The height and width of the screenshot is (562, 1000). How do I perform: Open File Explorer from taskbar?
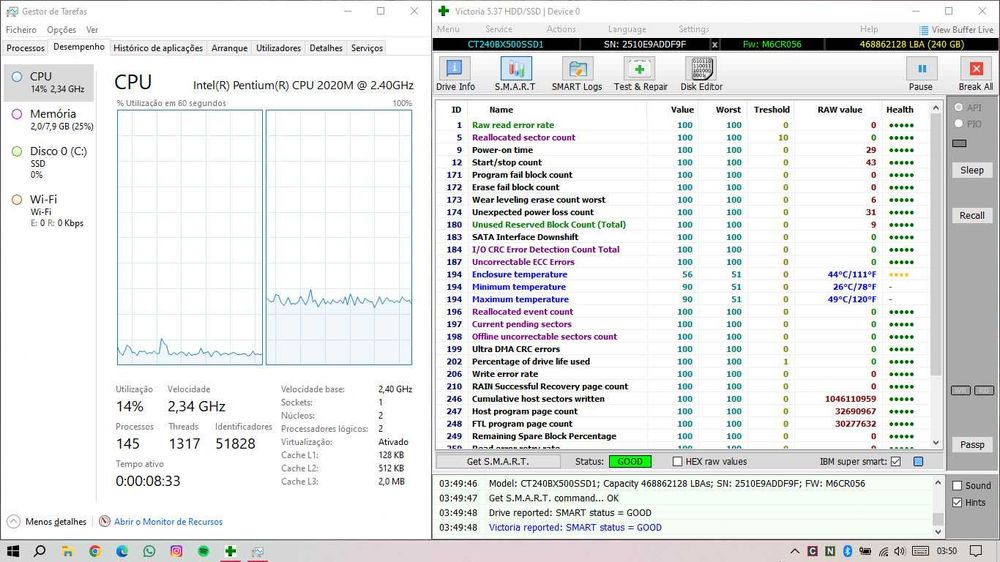pyautogui.click(x=67, y=551)
